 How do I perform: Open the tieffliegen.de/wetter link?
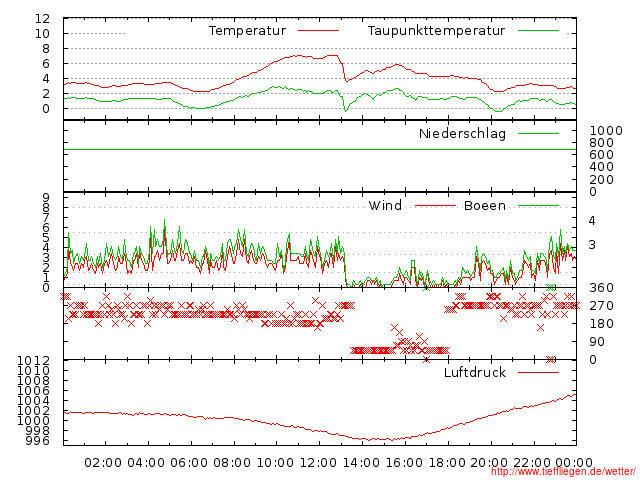[x=563, y=472]
